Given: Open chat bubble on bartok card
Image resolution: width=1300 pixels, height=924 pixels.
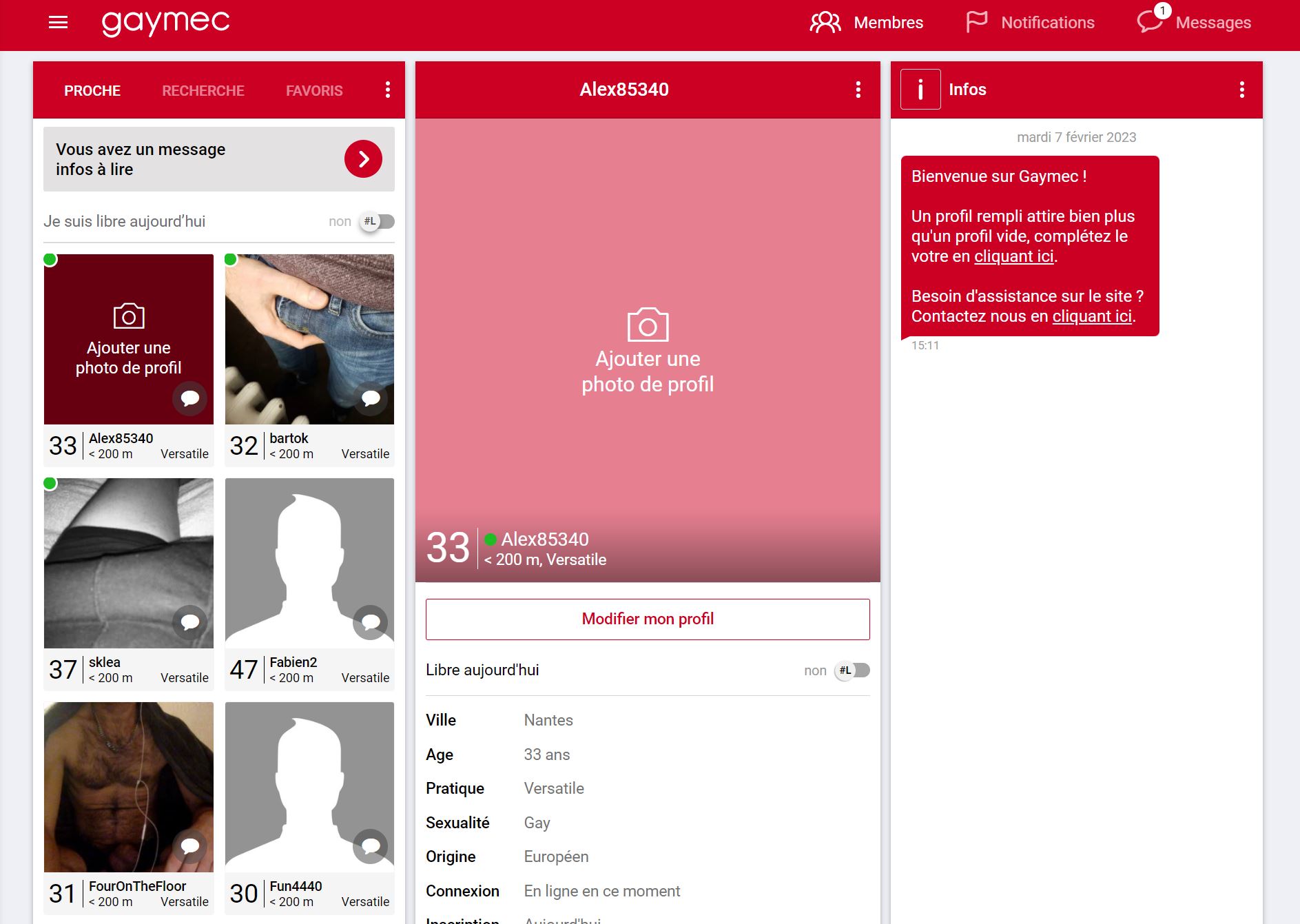Looking at the screenshot, I should 371,398.
